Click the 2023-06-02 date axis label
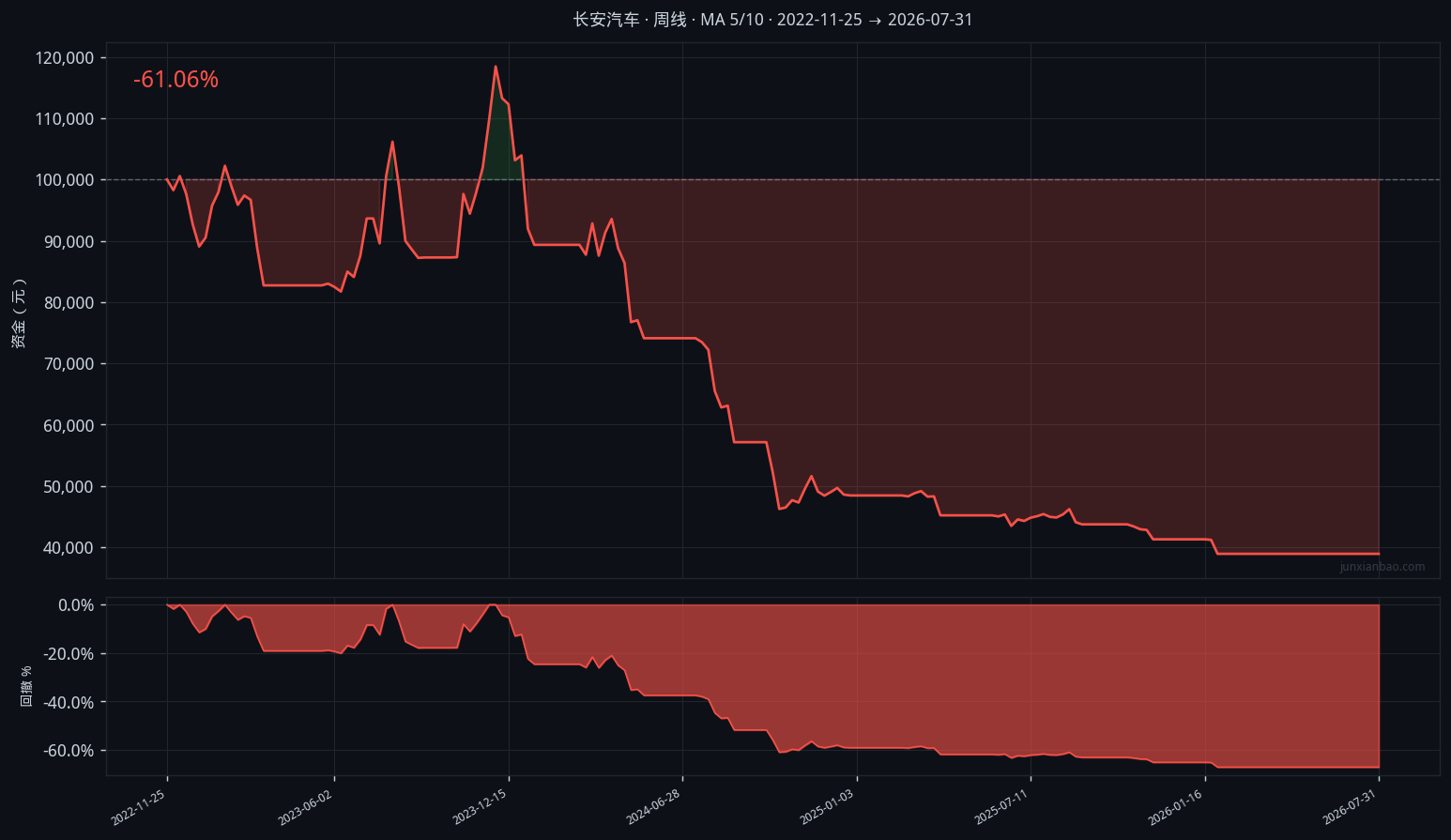This screenshot has height=840, width=1451. click(306, 806)
